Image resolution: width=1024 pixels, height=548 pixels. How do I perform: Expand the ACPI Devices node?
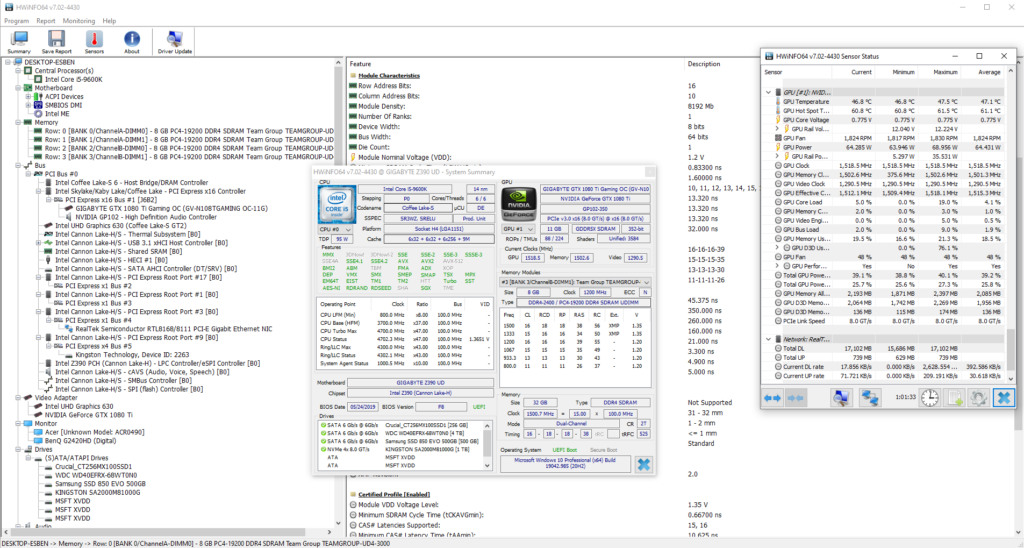(x=28, y=97)
